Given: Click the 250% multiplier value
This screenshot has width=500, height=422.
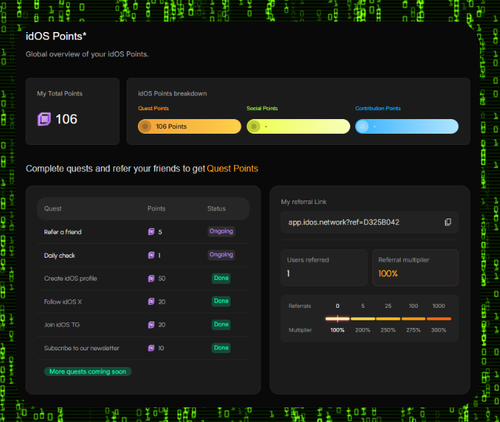Looking at the screenshot, I should pos(388,330).
